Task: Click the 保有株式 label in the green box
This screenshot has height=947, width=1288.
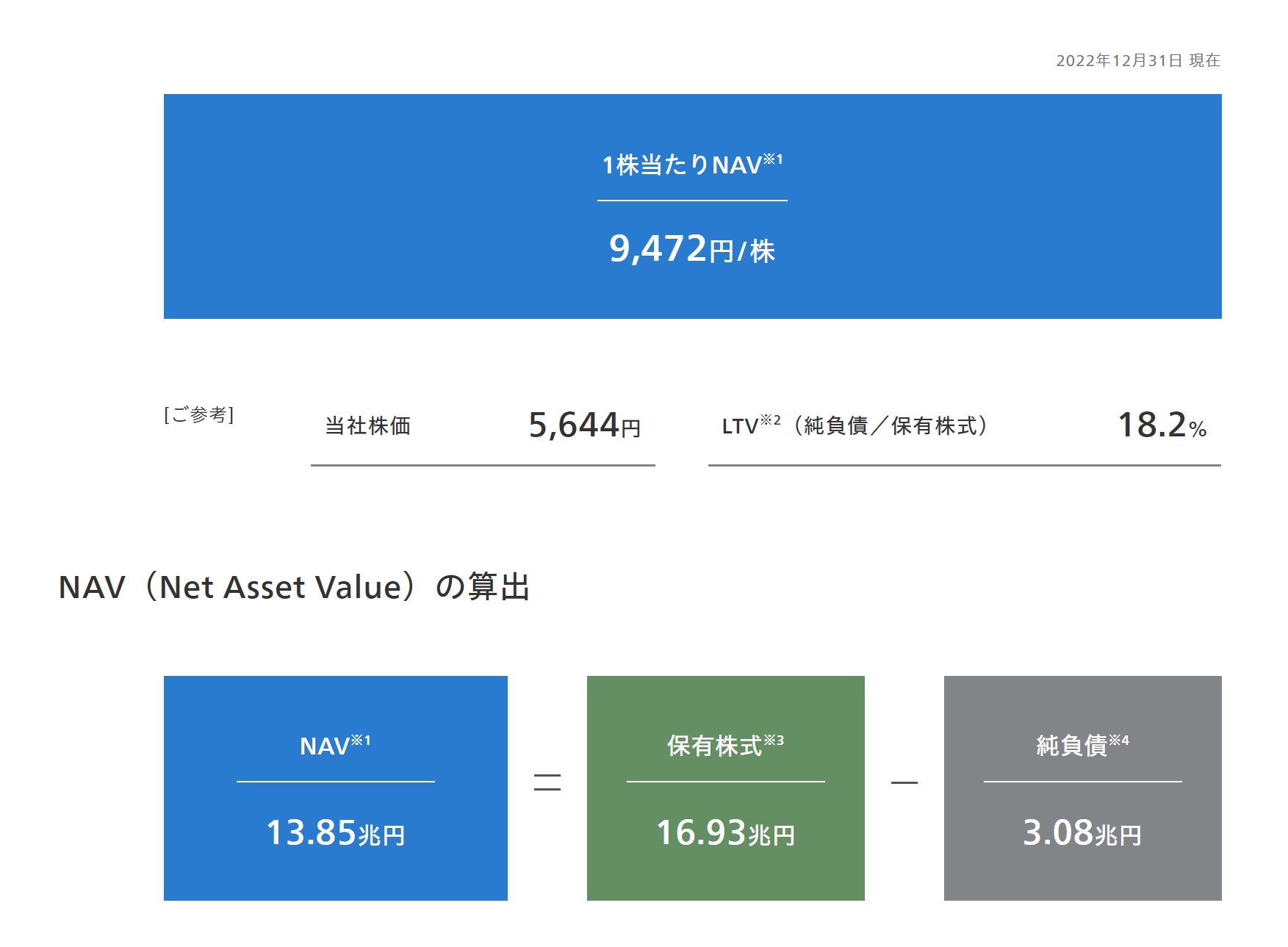Action: [x=714, y=746]
